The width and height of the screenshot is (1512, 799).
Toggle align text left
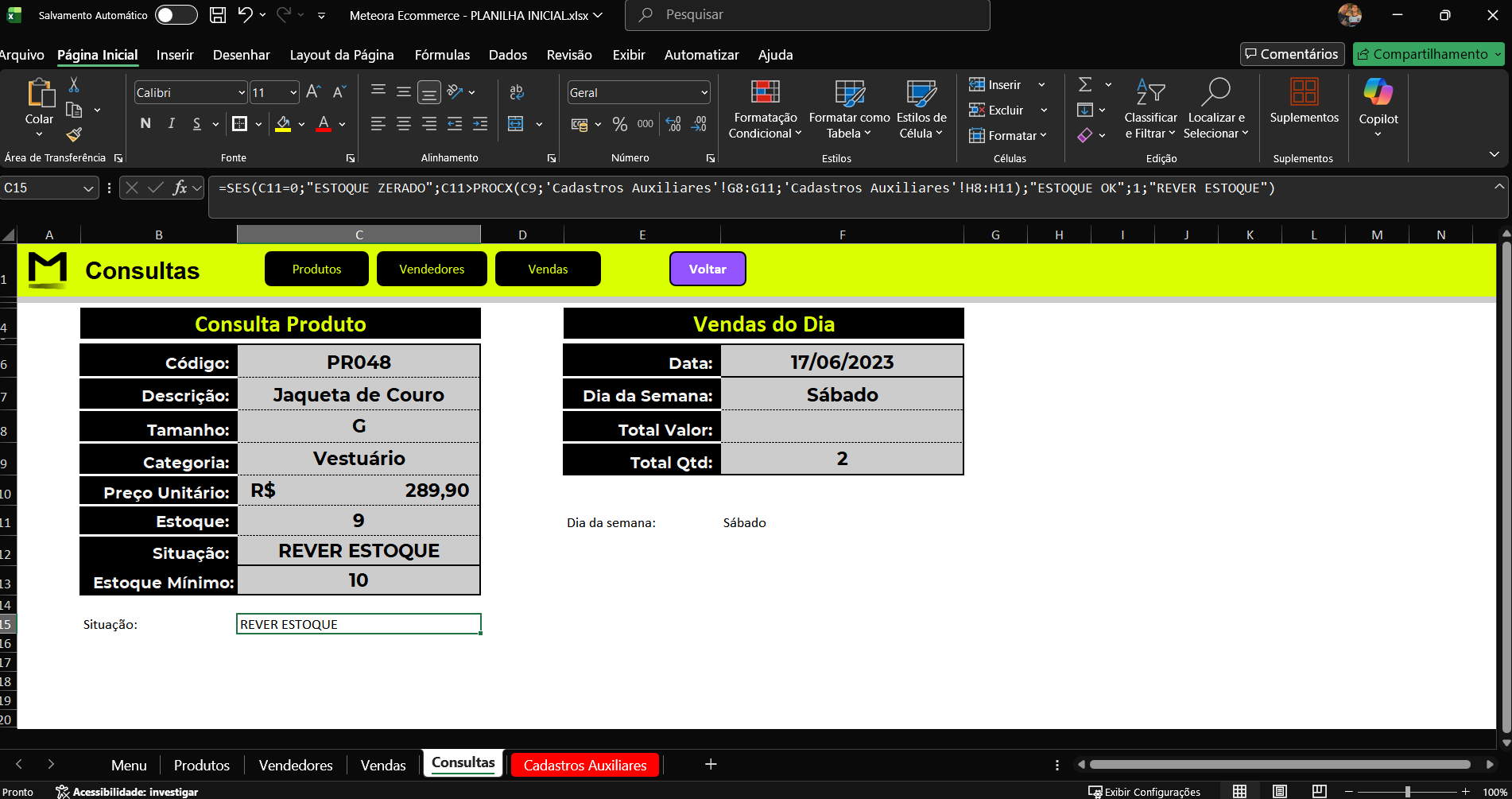[x=378, y=123]
